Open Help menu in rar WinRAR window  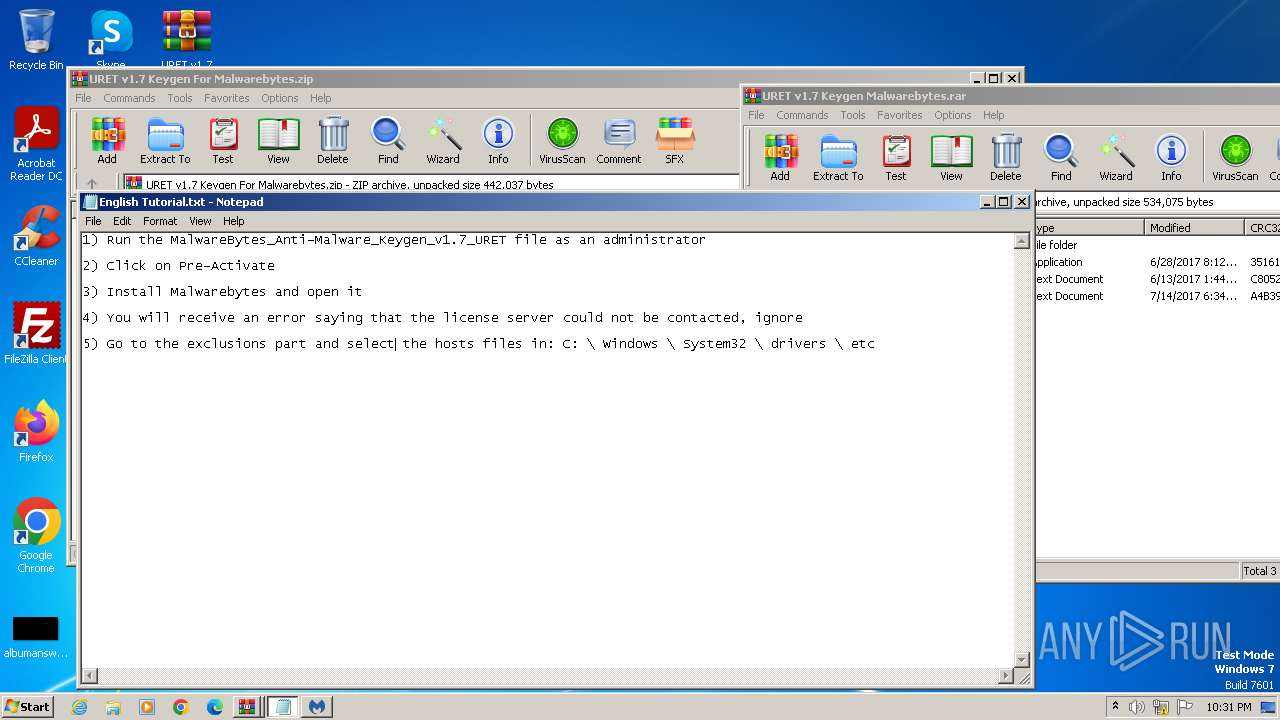click(993, 115)
